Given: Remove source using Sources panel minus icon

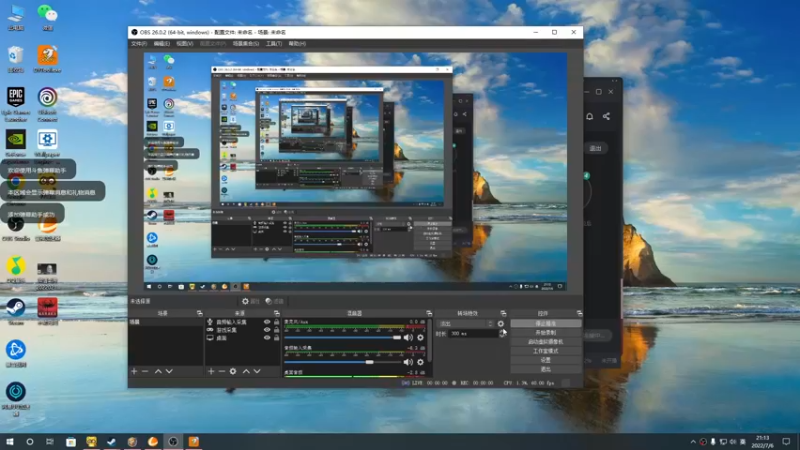Looking at the screenshot, I should [x=221, y=371].
